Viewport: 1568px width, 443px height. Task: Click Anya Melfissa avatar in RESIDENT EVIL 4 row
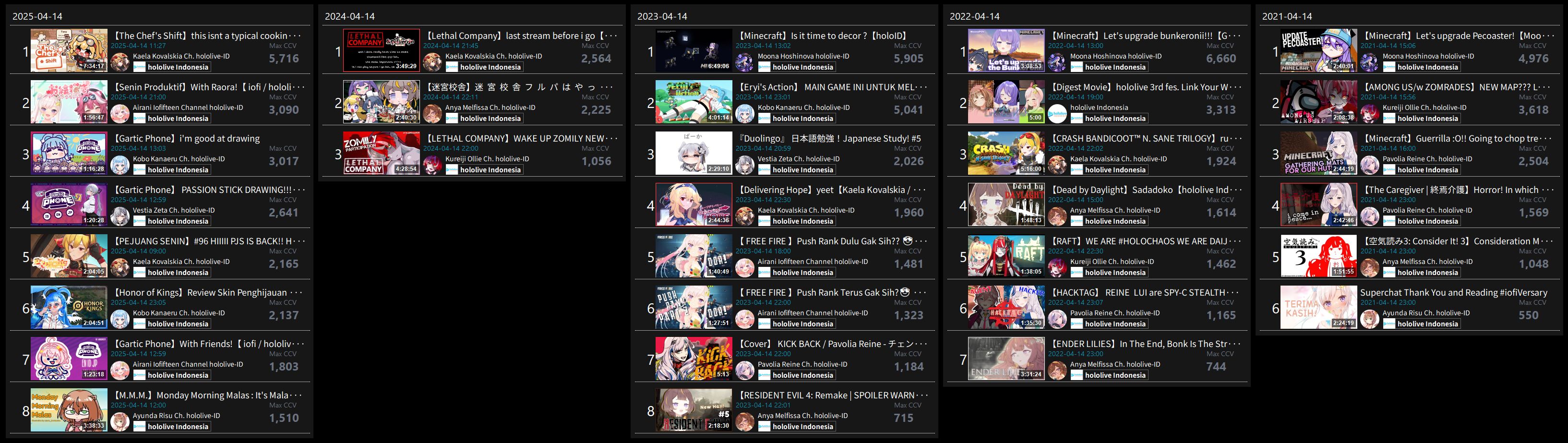(x=744, y=422)
